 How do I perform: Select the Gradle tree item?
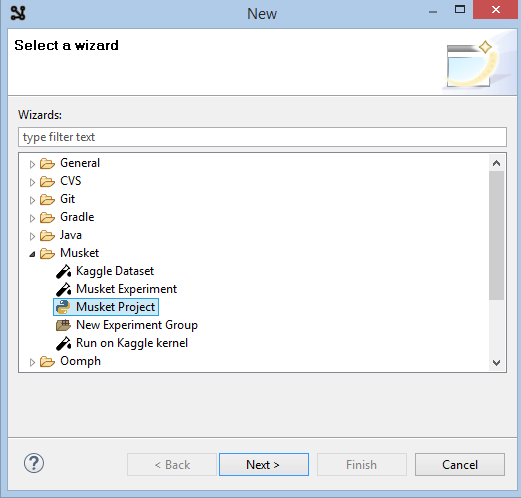[x=77, y=217]
